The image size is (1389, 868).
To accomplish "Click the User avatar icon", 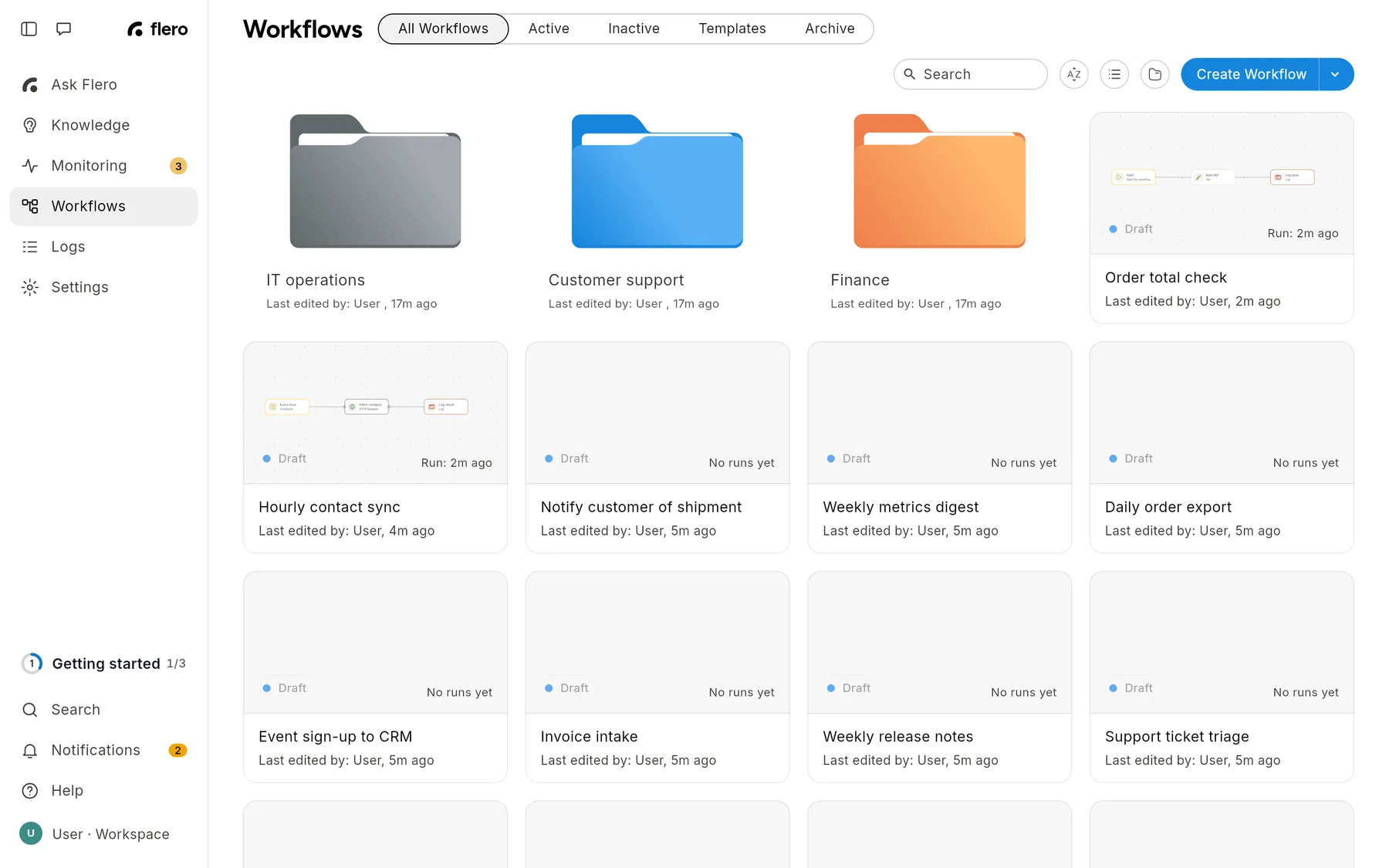I will point(31,833).
